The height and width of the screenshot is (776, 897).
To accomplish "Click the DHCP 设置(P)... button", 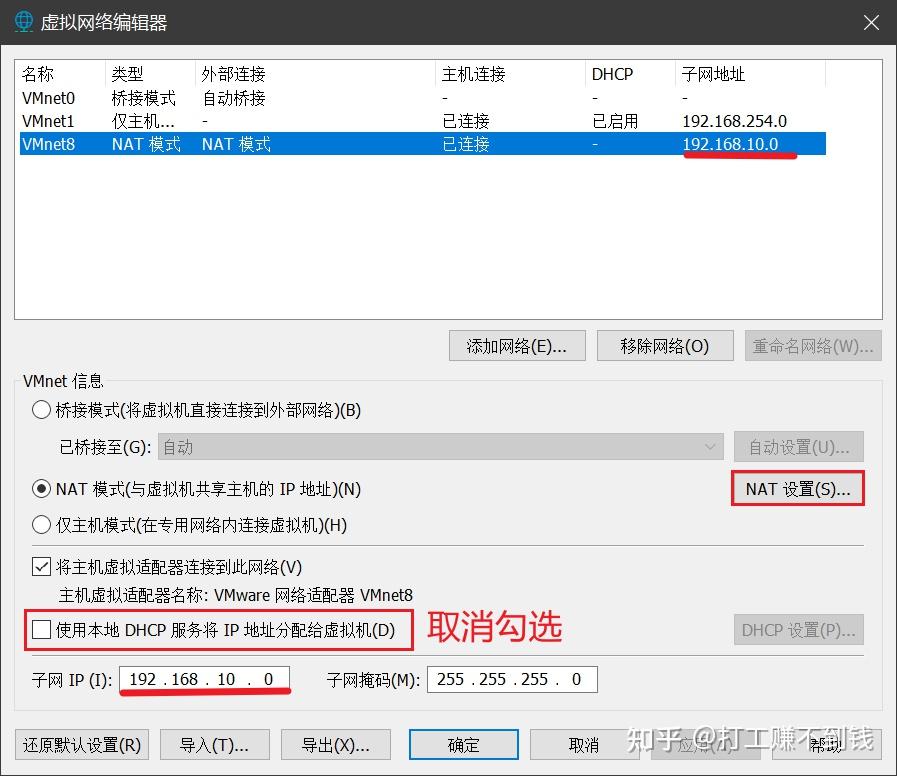I will click(x=799, y=629).
